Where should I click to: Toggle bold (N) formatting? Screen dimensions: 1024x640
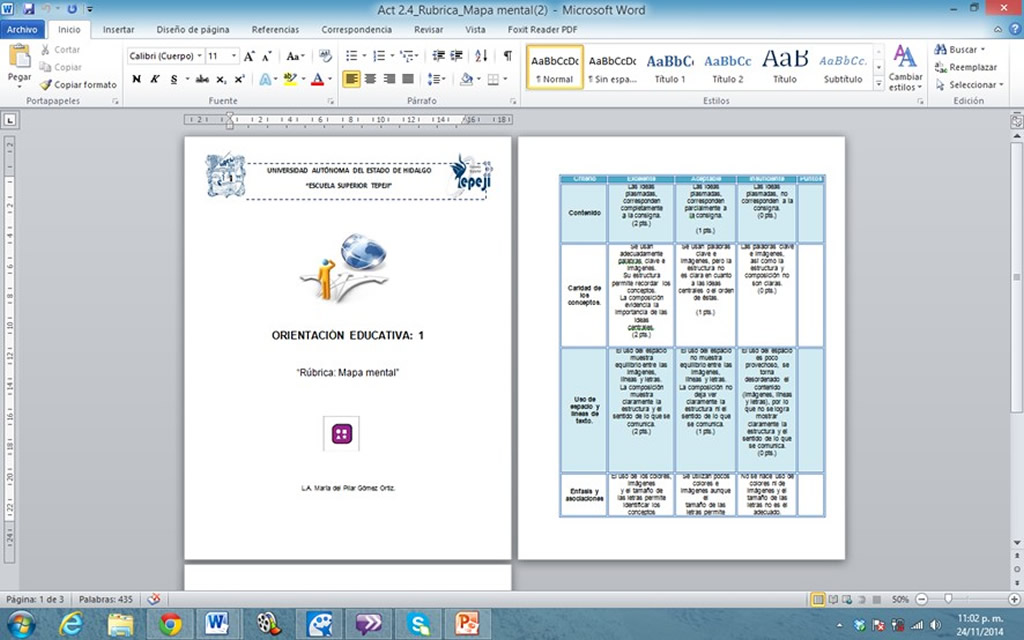pos(137,79)
